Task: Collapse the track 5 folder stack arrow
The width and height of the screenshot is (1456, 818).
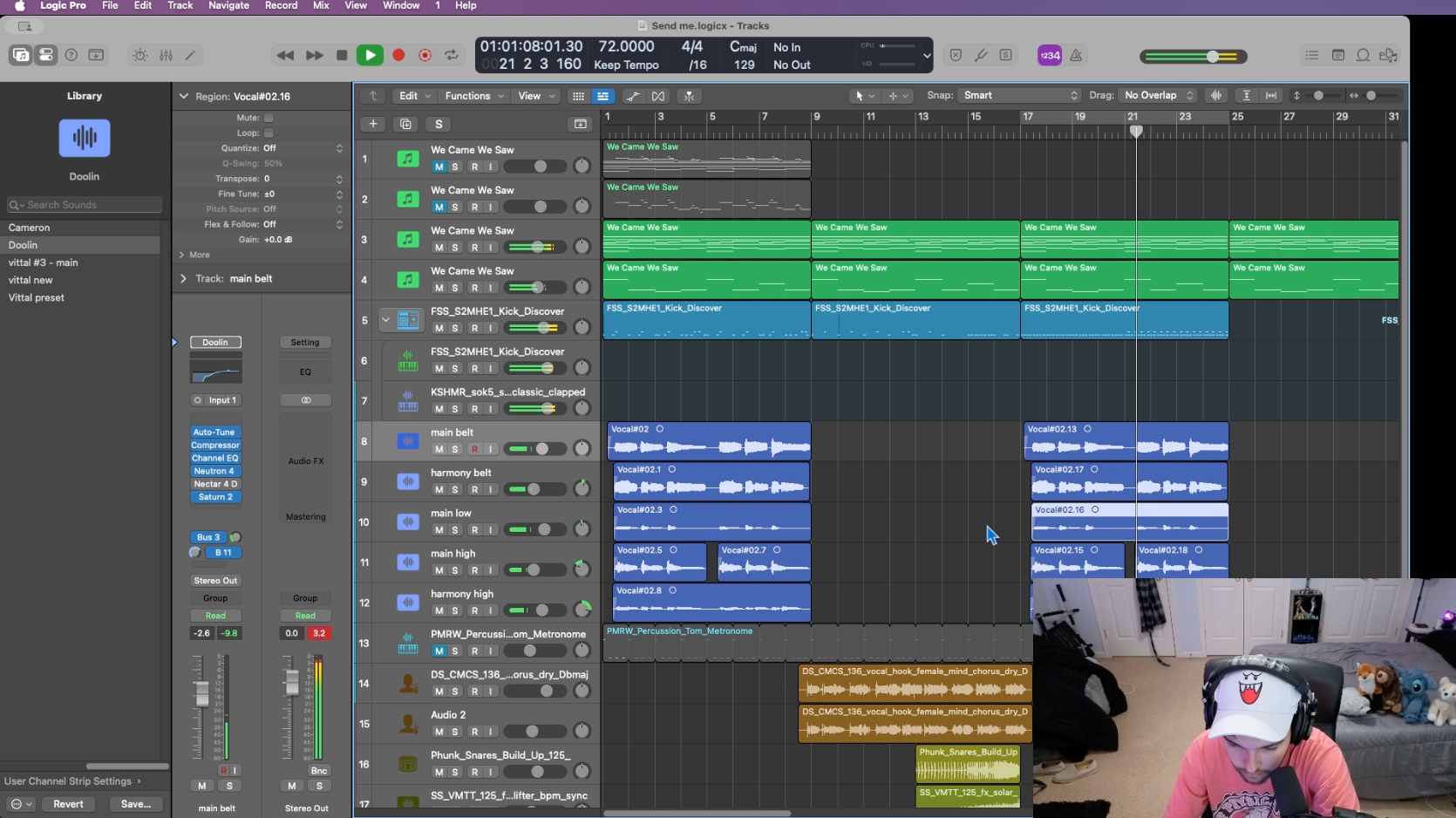Action: (x=385, y=320)
